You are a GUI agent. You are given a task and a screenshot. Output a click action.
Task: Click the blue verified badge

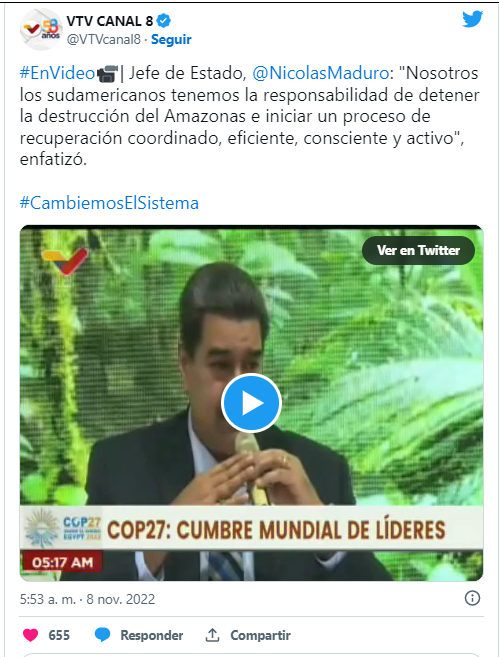coord(163,21)
